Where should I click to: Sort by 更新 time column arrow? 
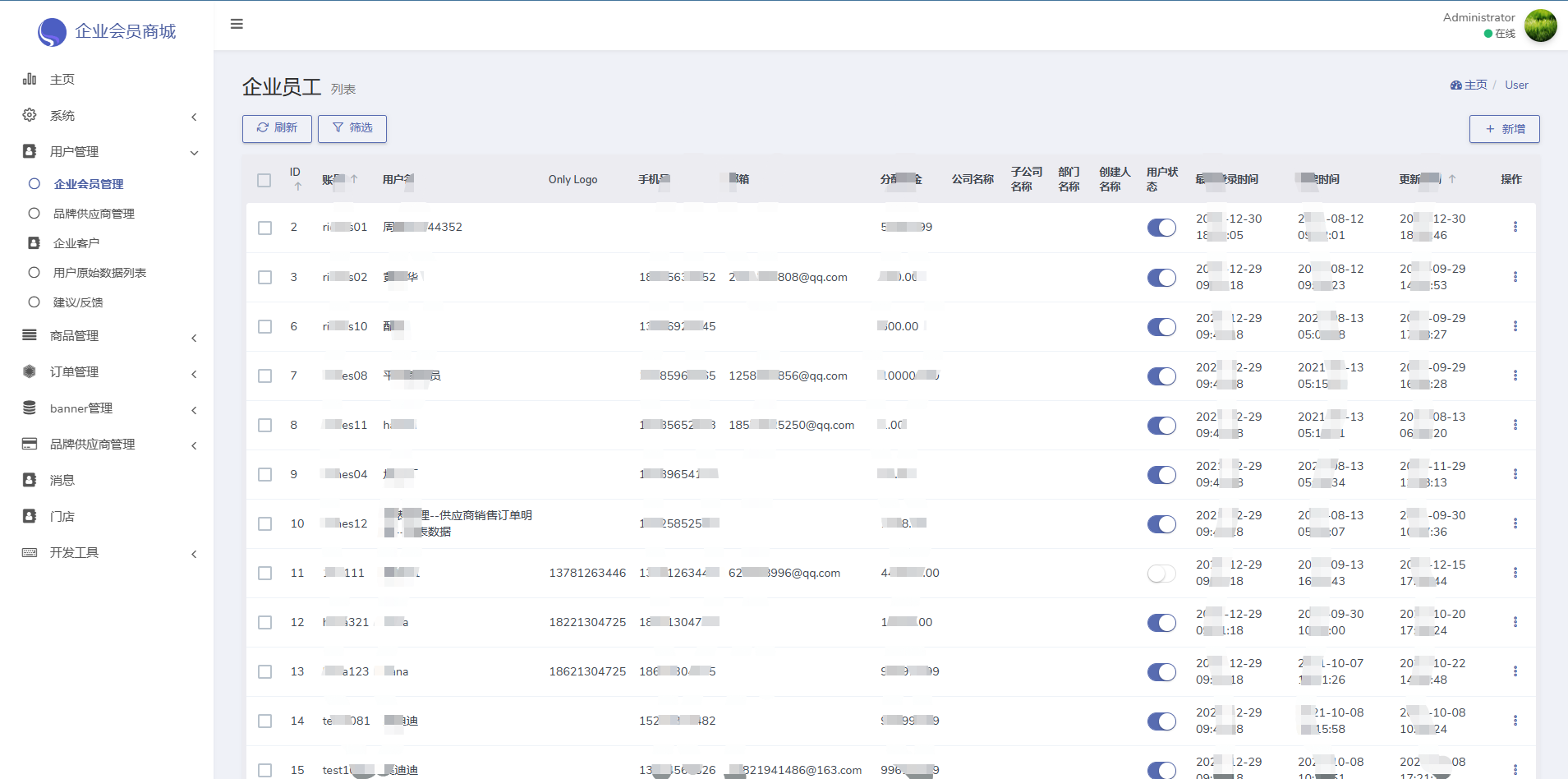tap(1452, 179)
